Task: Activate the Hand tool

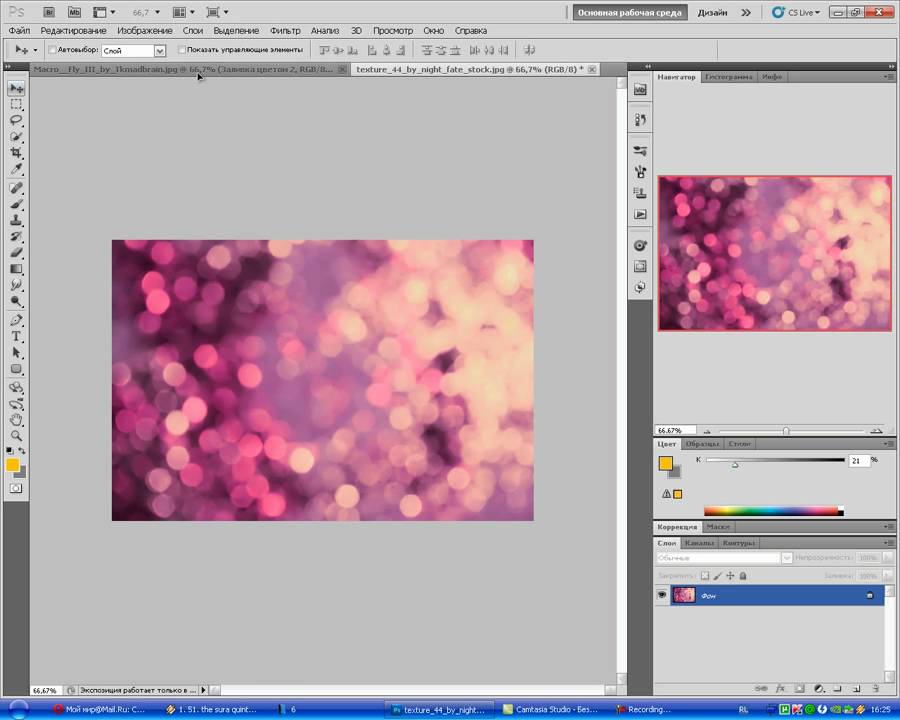Action: click(x=16, y=420)
